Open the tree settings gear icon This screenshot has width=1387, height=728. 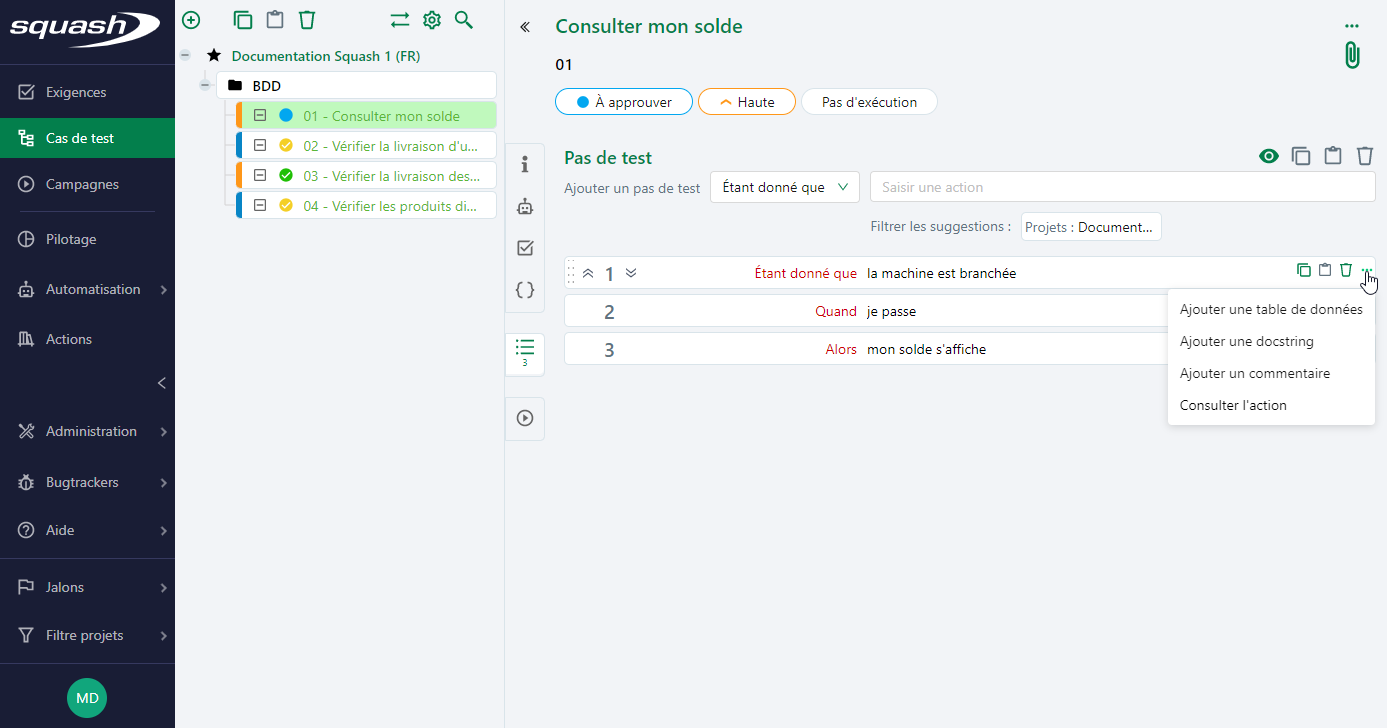pyautogui.click(x=432, y=20)
